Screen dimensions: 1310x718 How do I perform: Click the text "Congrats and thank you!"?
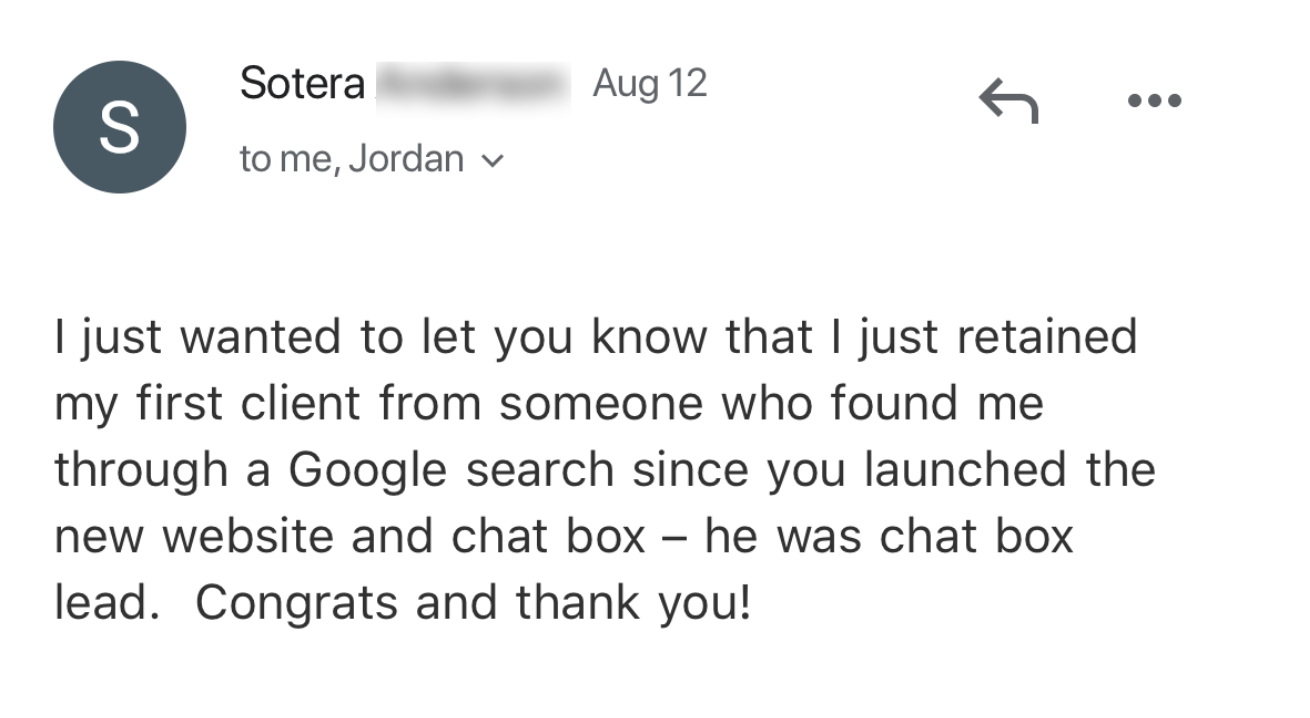point(472,603)
